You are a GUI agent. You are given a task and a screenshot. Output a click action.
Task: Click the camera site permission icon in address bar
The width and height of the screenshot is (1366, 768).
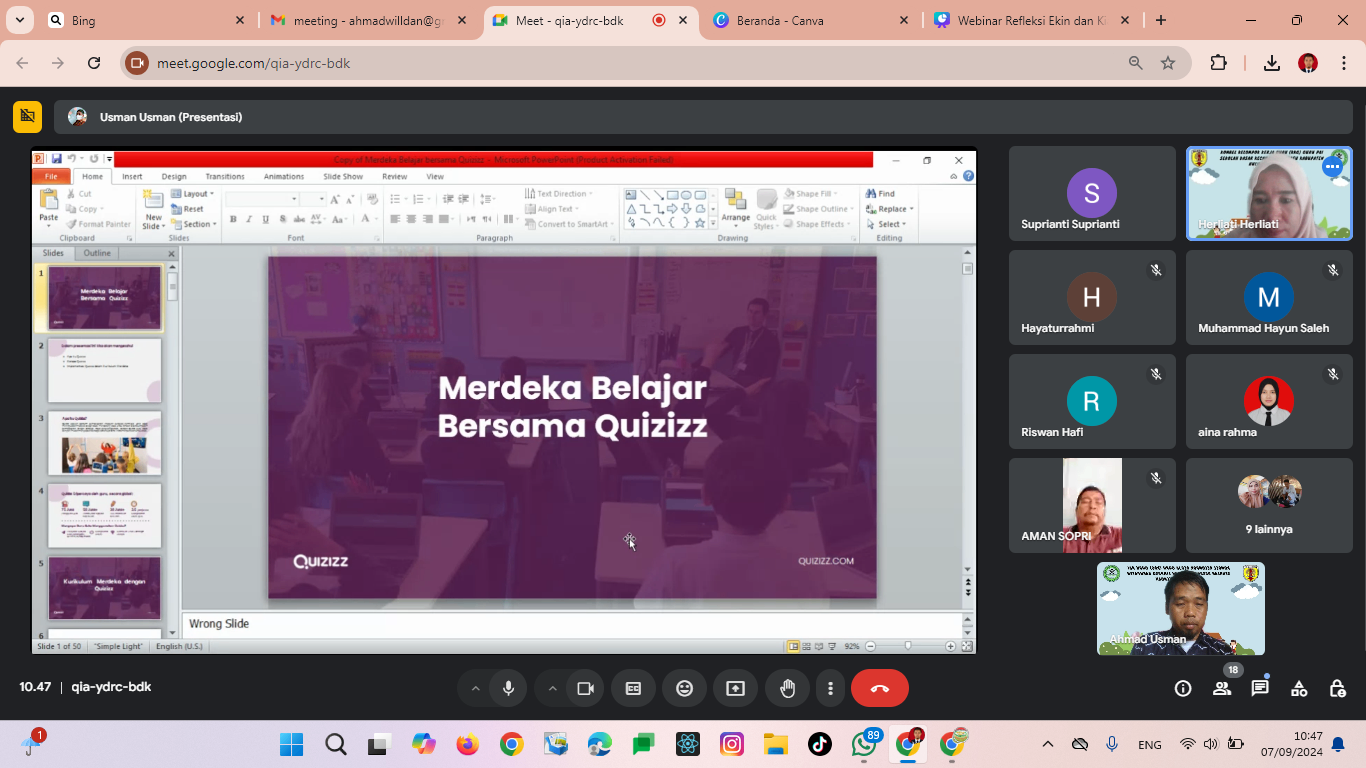(x=137, y=63)
